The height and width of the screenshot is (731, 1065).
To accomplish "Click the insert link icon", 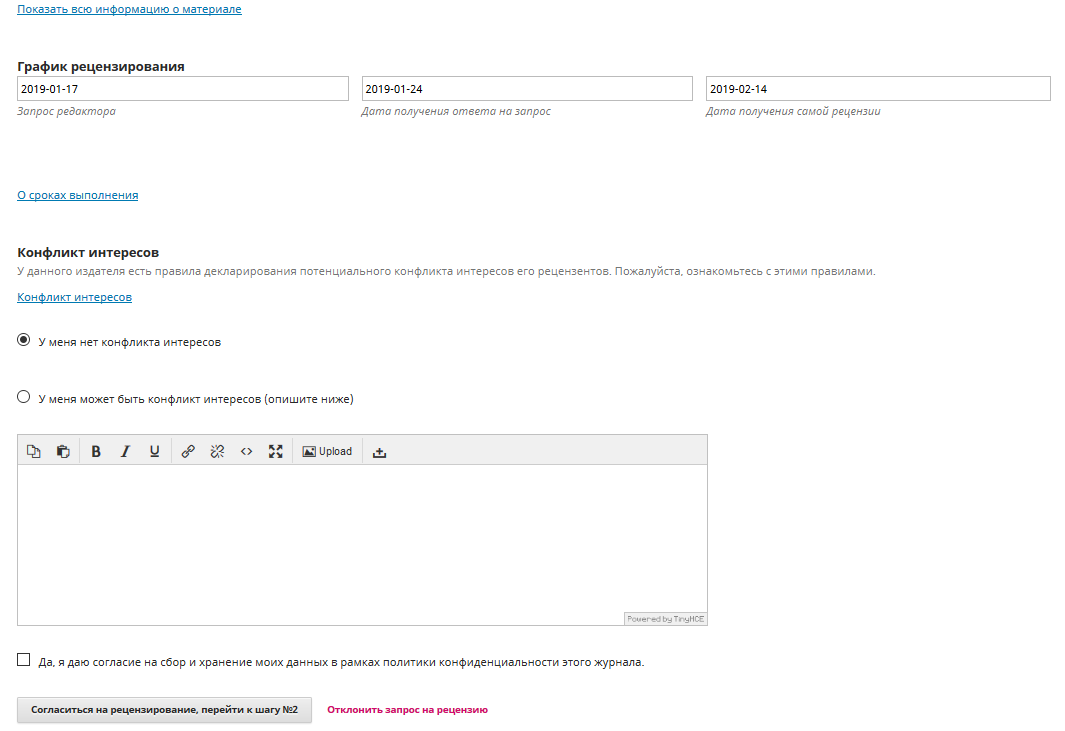I will click(x=188, y=451).
